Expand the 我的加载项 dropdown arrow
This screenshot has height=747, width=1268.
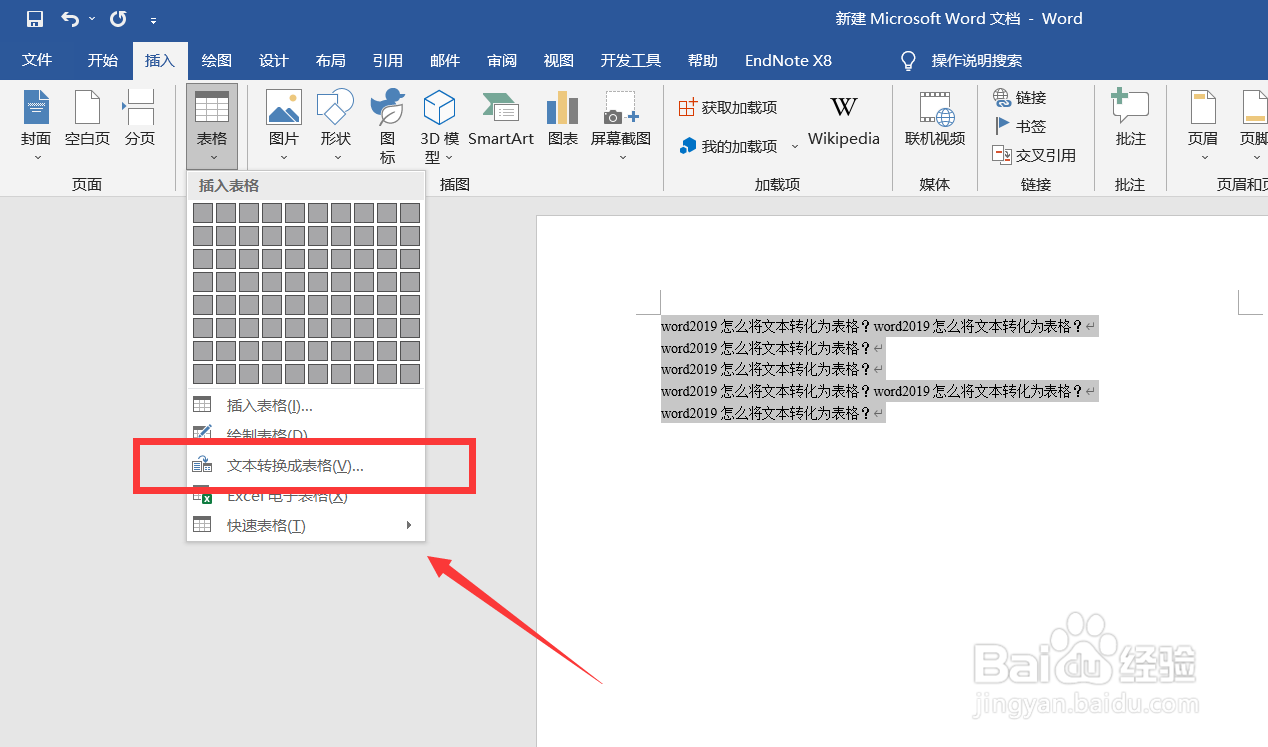coord(795,146)
